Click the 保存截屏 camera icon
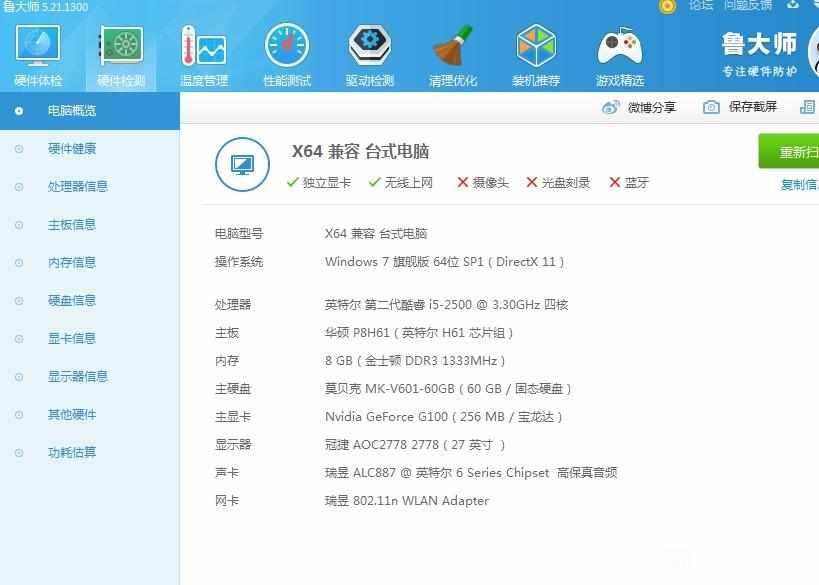The height and width of the screenshot is (585, 819). pos(711,107)
